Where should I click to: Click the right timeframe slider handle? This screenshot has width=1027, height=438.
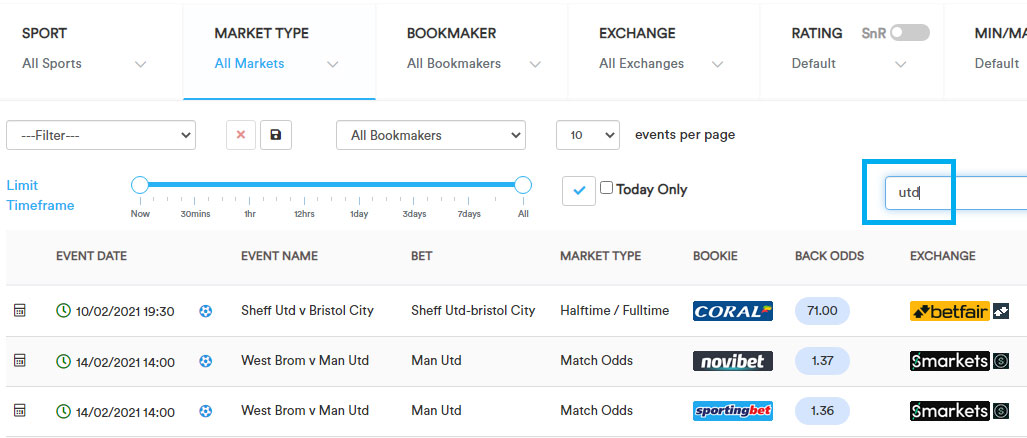523,185
